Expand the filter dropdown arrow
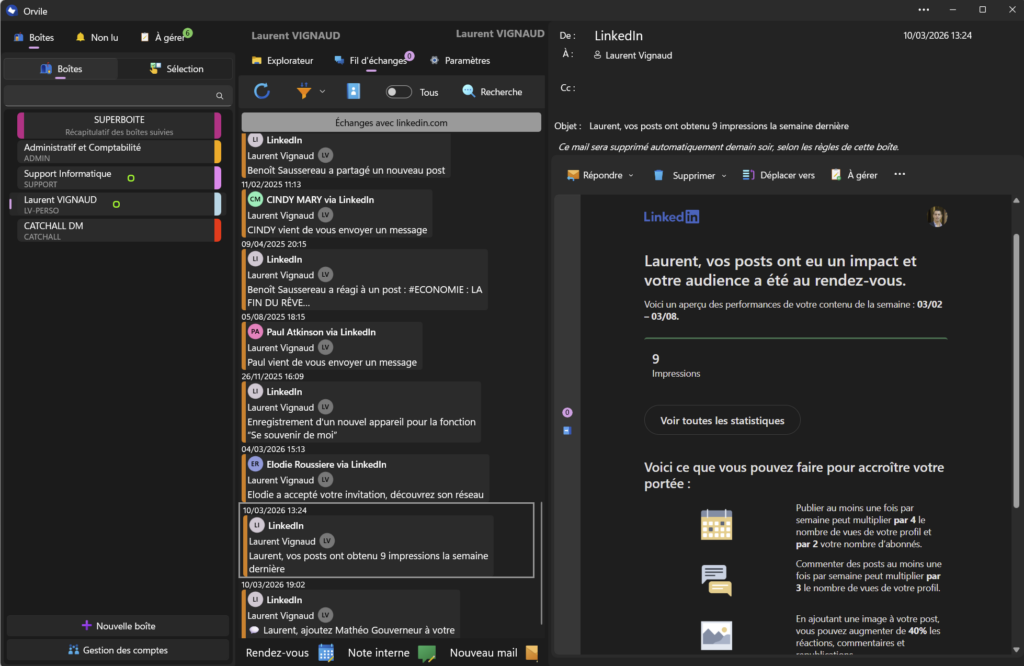 pos(322,92)
